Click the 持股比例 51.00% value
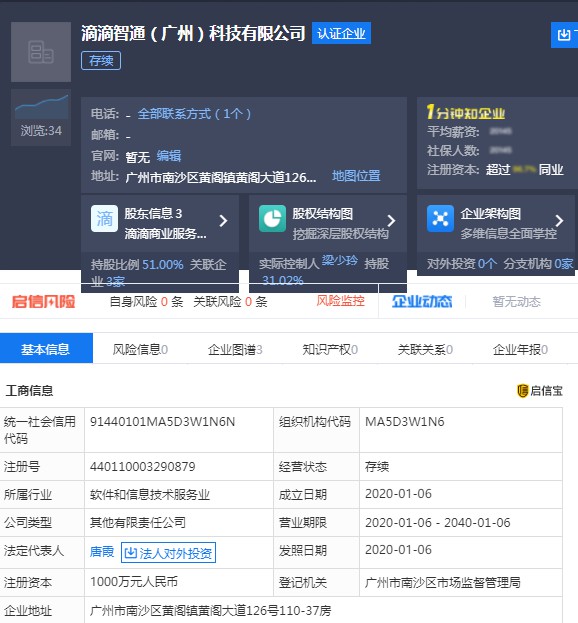Viewport: 578px width, 623px height. (163, 265)
